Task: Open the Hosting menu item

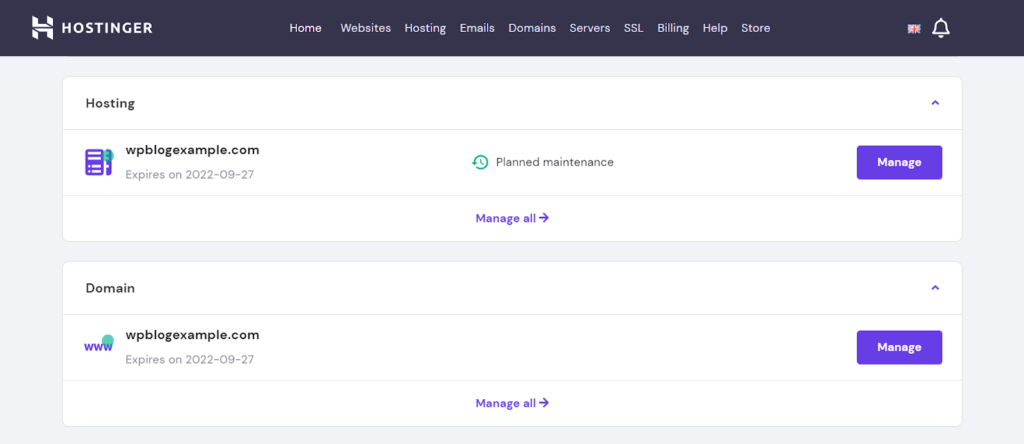Action: point(425,28)
